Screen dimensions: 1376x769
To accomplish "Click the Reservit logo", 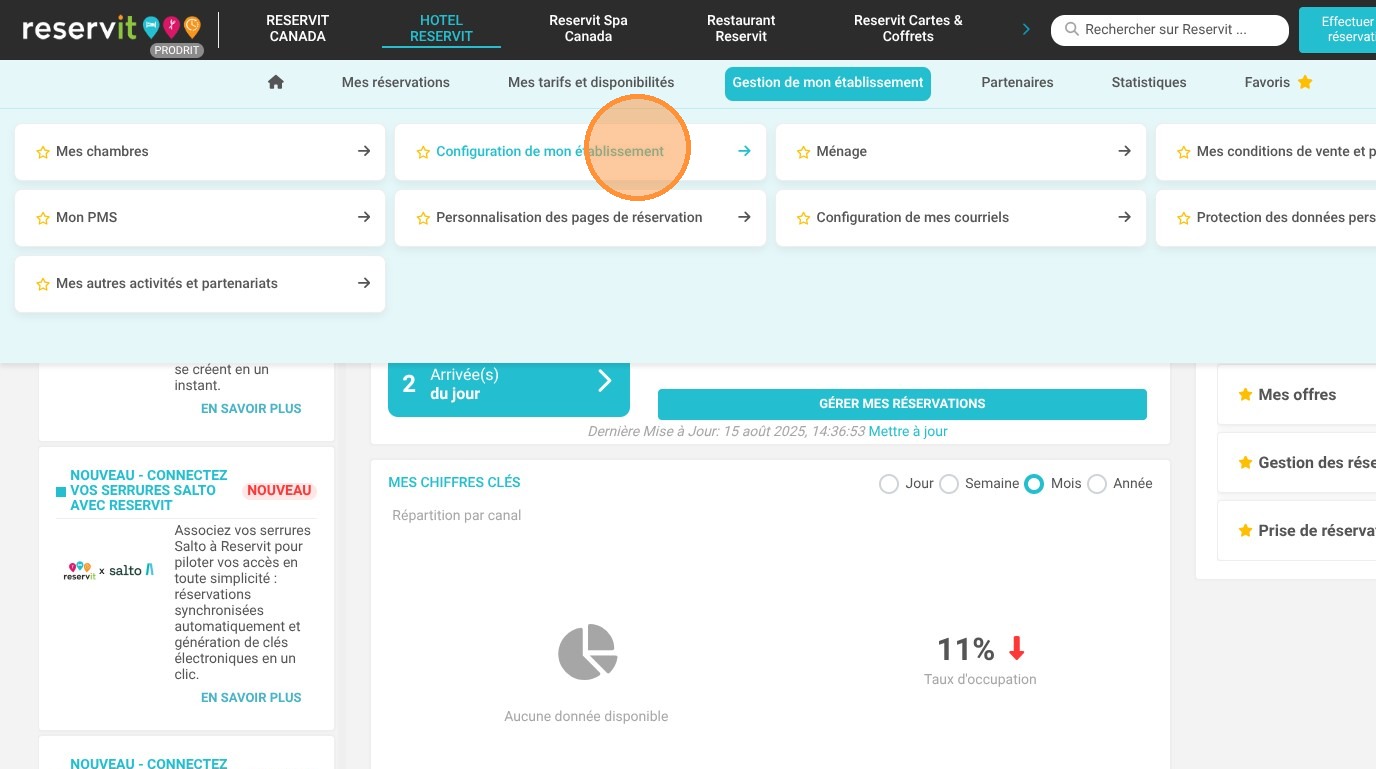I will coord(111,28).
